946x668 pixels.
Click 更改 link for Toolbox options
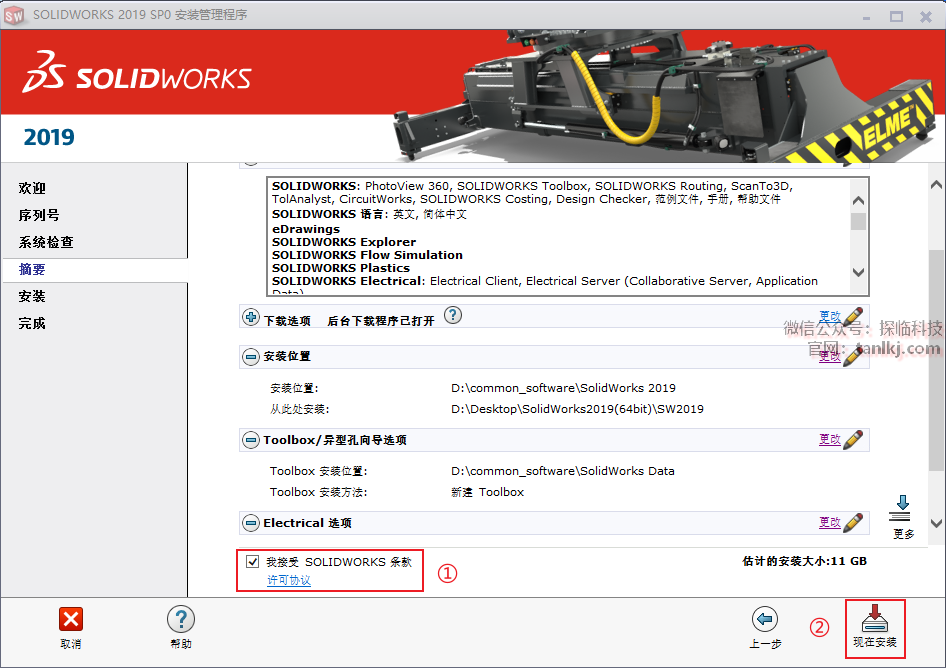830,439
